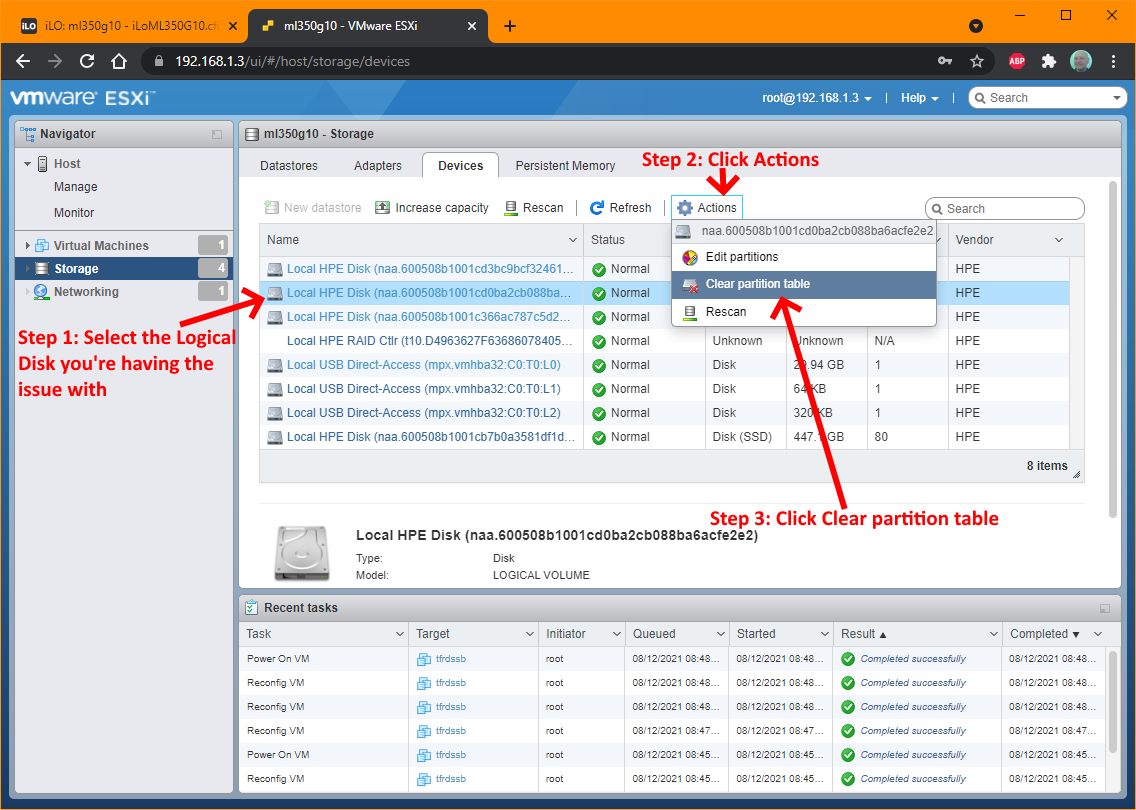Viewport: 1136px width, 810px height.
Task: Open the Help dropdown menu
Action: coord(919,98)
